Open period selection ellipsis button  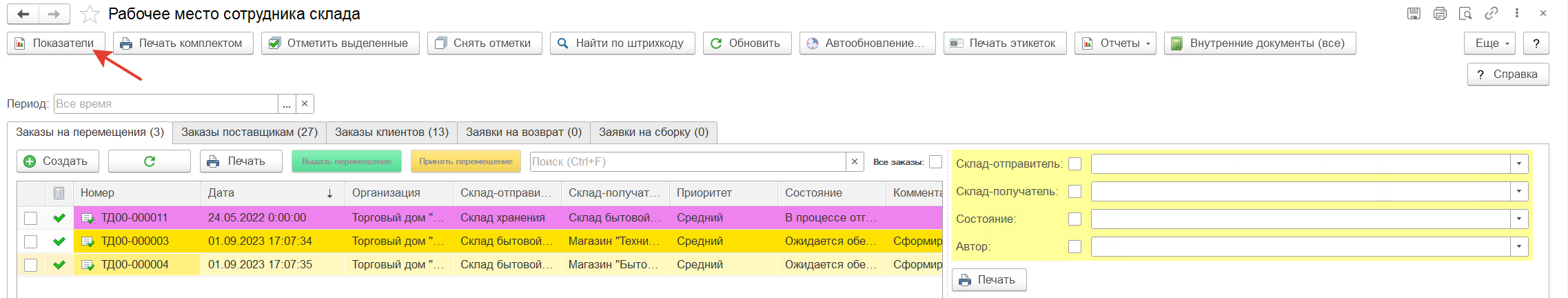[x=287, y=103]
